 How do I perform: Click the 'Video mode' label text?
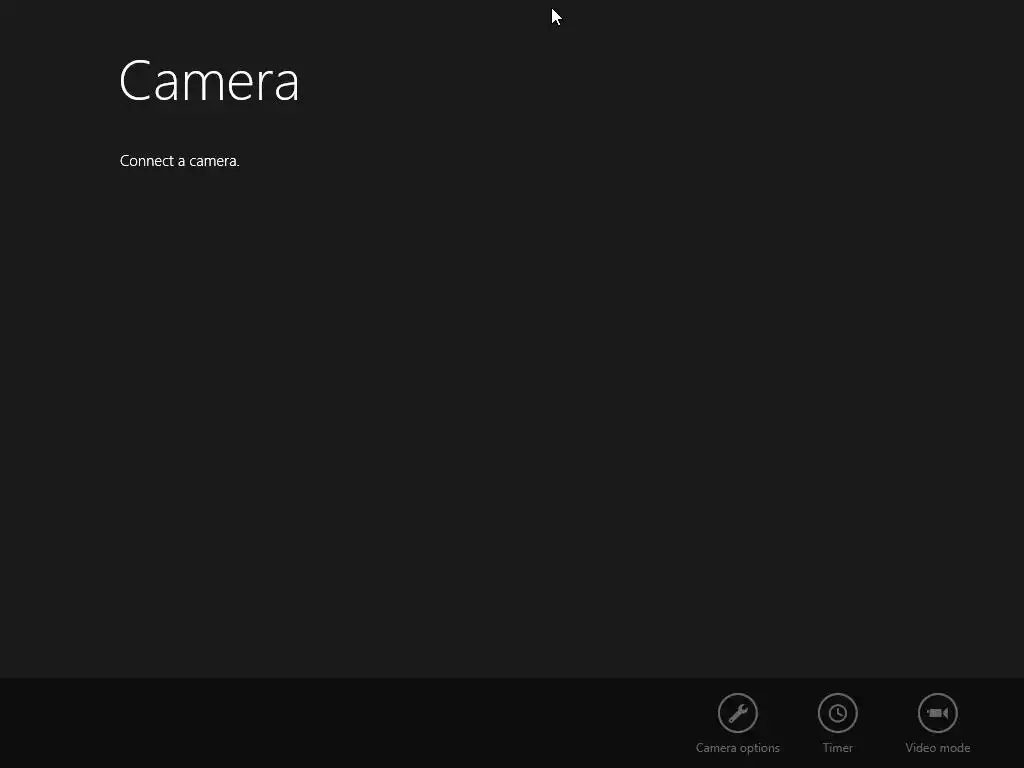point(938,748)
